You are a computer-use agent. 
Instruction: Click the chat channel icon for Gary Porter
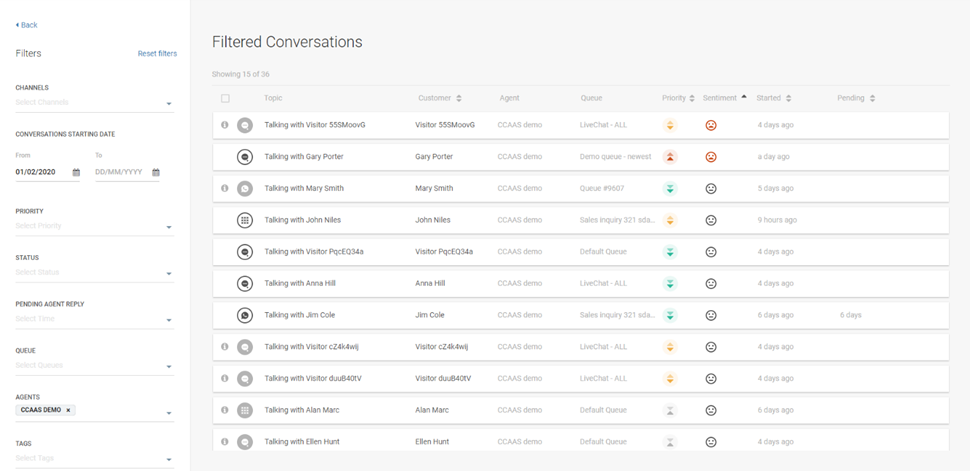click(x=244, y=157)
